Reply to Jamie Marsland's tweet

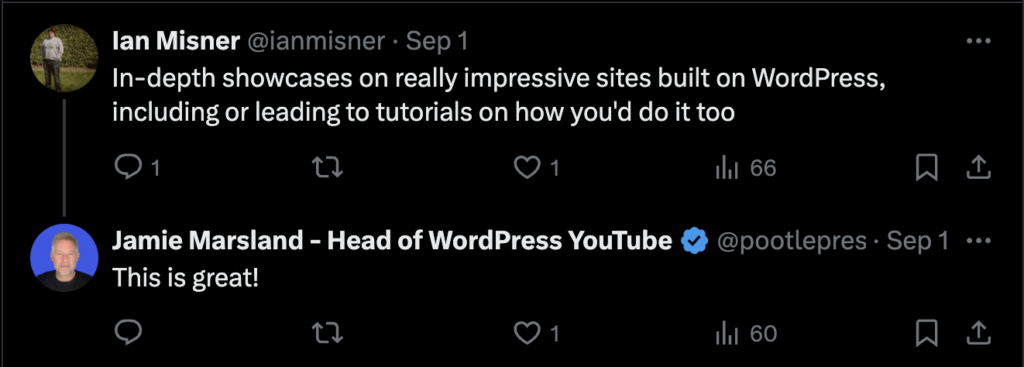click(x=129, y=334)
